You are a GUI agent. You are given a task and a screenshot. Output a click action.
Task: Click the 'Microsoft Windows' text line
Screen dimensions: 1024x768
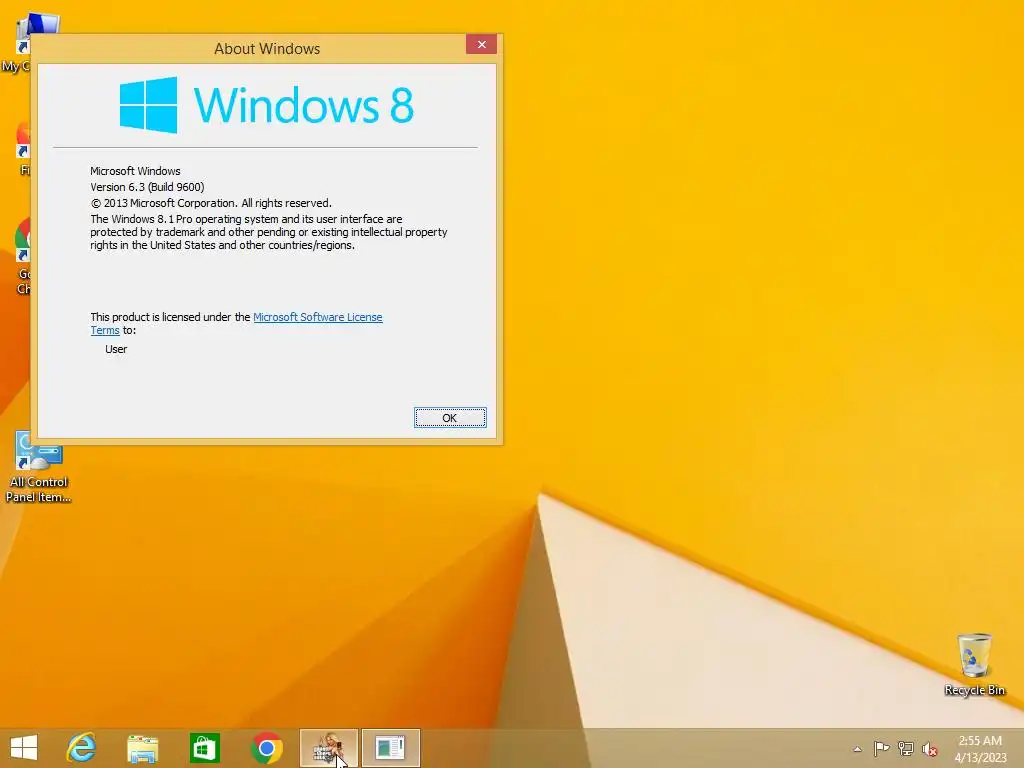(135, 171)
